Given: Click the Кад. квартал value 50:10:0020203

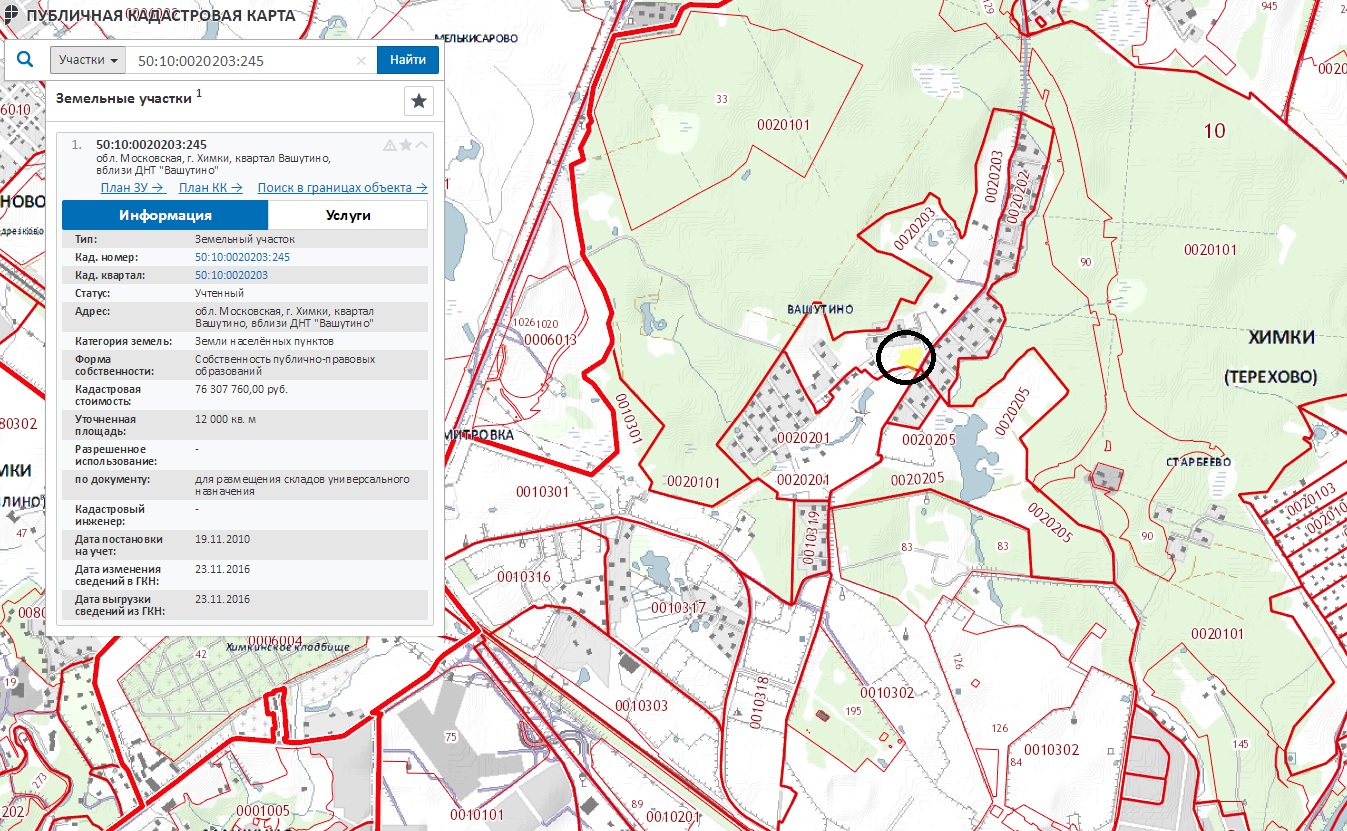Looking at the screenshot, I should [x=231, y=275].
